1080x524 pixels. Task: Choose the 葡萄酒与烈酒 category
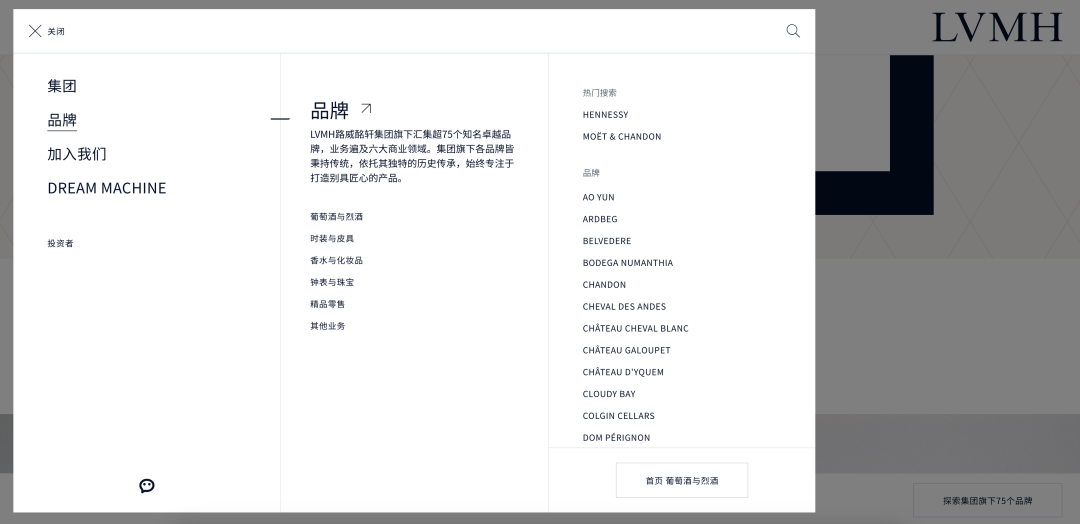point(337,217)
